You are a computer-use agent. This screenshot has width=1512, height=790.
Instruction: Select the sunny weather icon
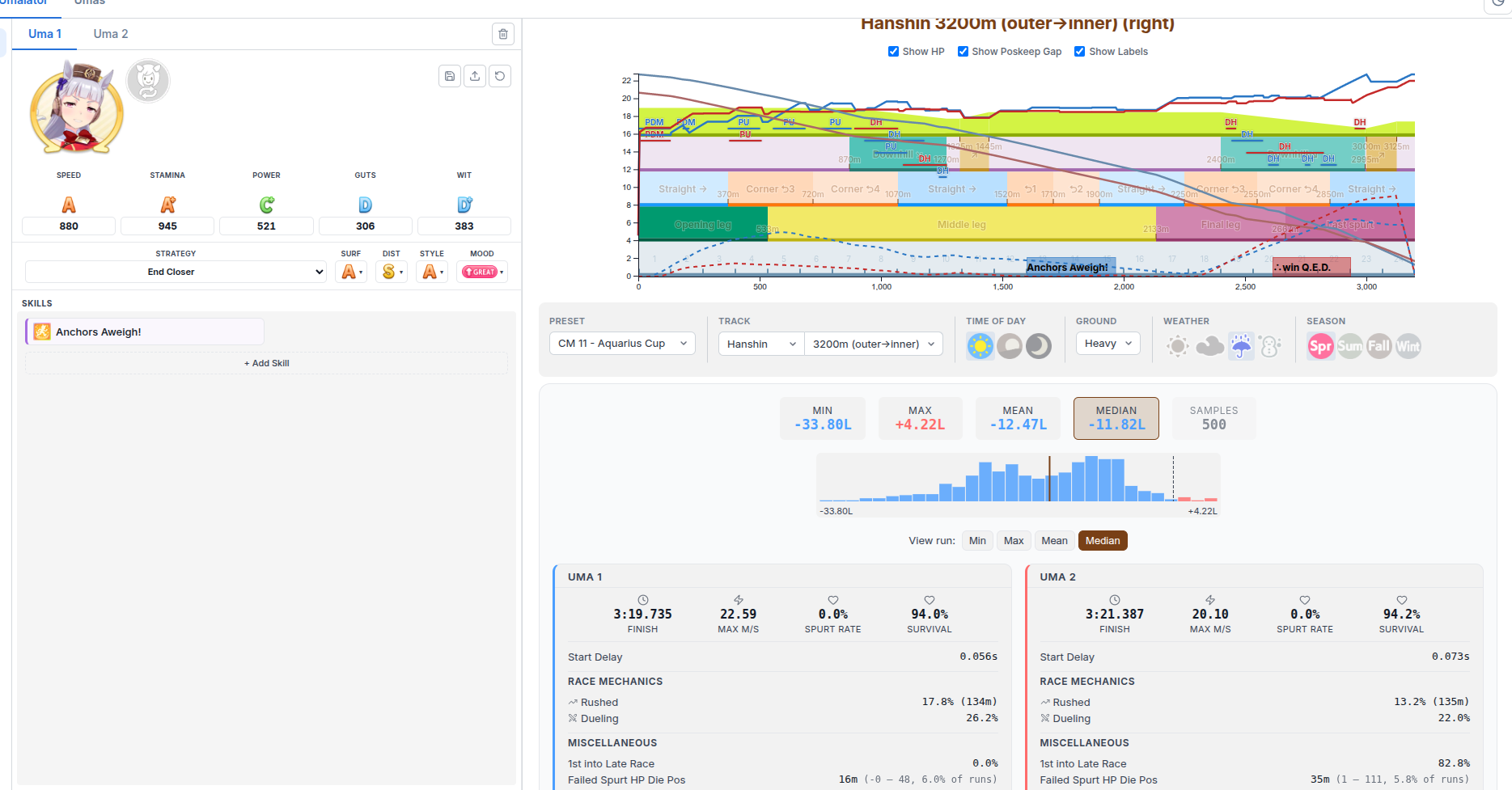1178,346
